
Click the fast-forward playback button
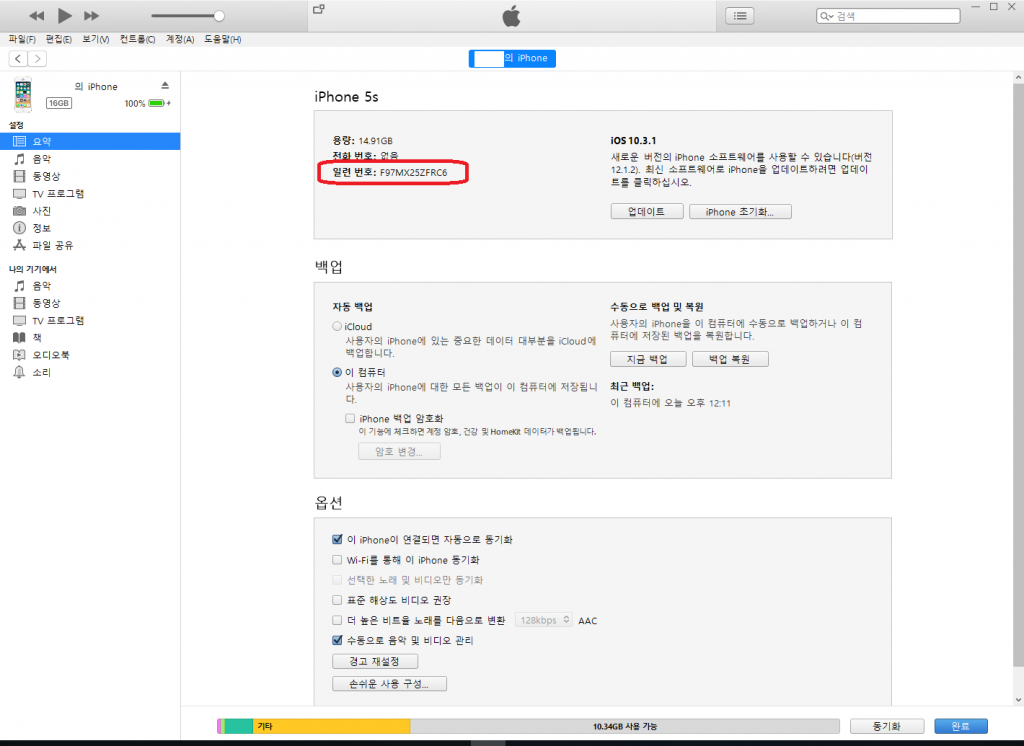91,16
